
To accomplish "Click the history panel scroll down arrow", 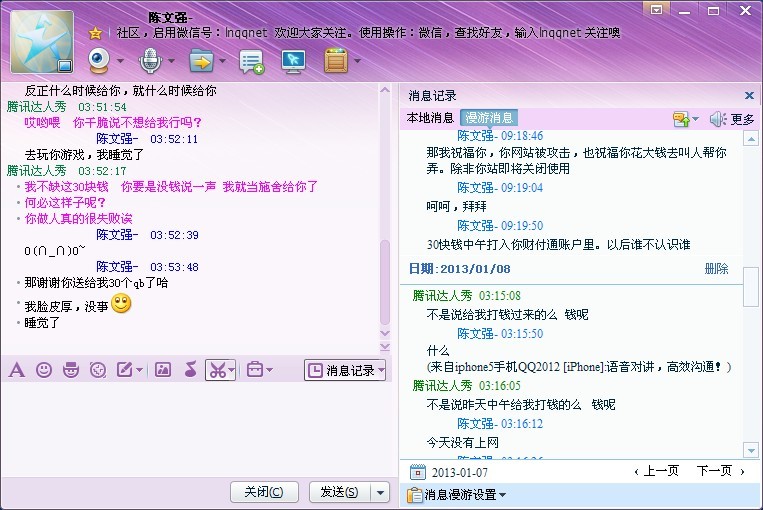I will 751,451.
